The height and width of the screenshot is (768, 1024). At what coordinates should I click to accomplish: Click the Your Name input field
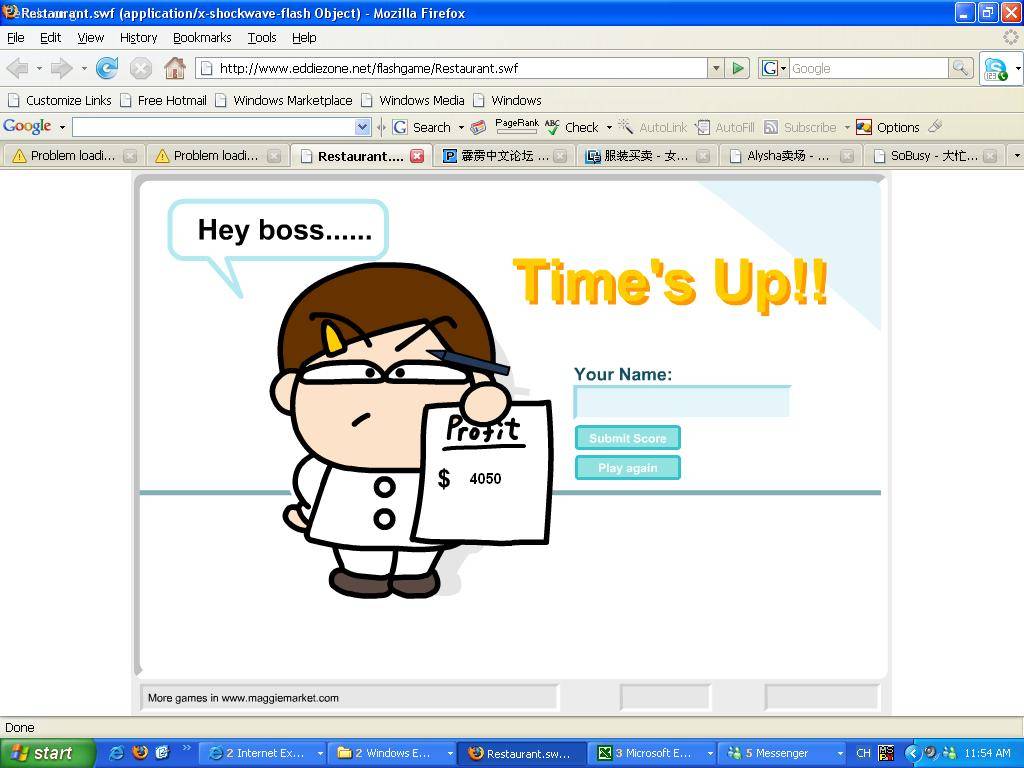click(x=682, y=402)
